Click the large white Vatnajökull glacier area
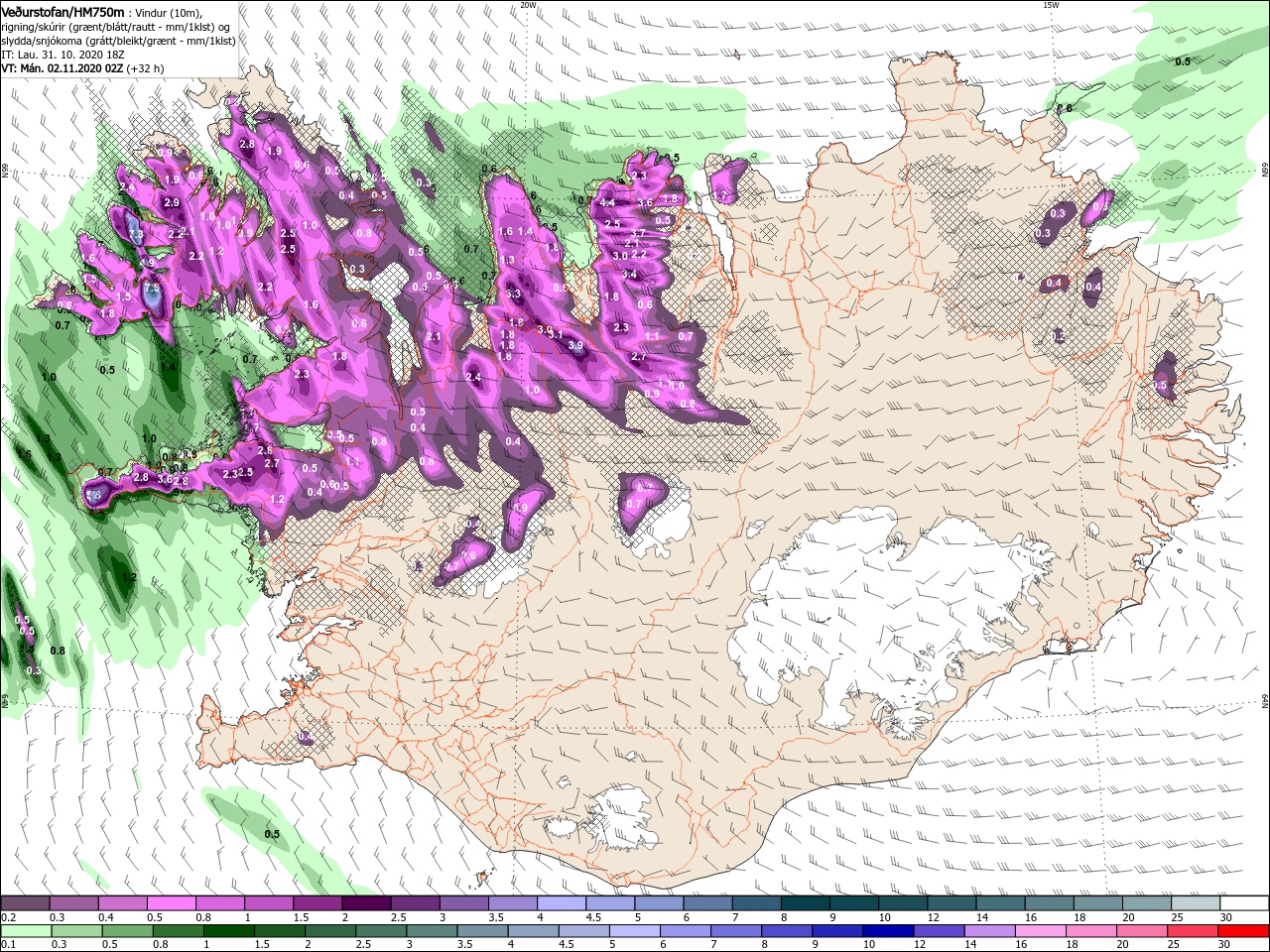 tap(883, 615)
